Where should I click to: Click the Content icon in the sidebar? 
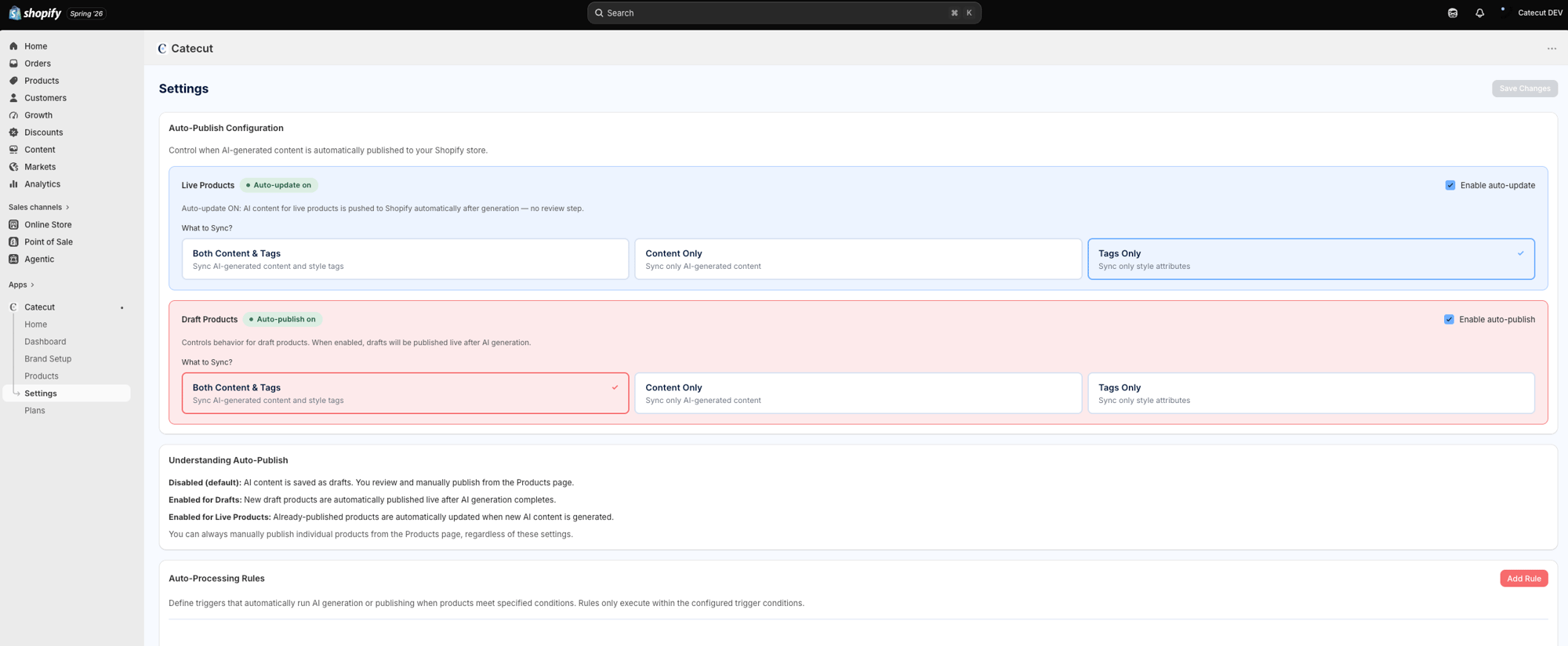(x=13, y=150)
